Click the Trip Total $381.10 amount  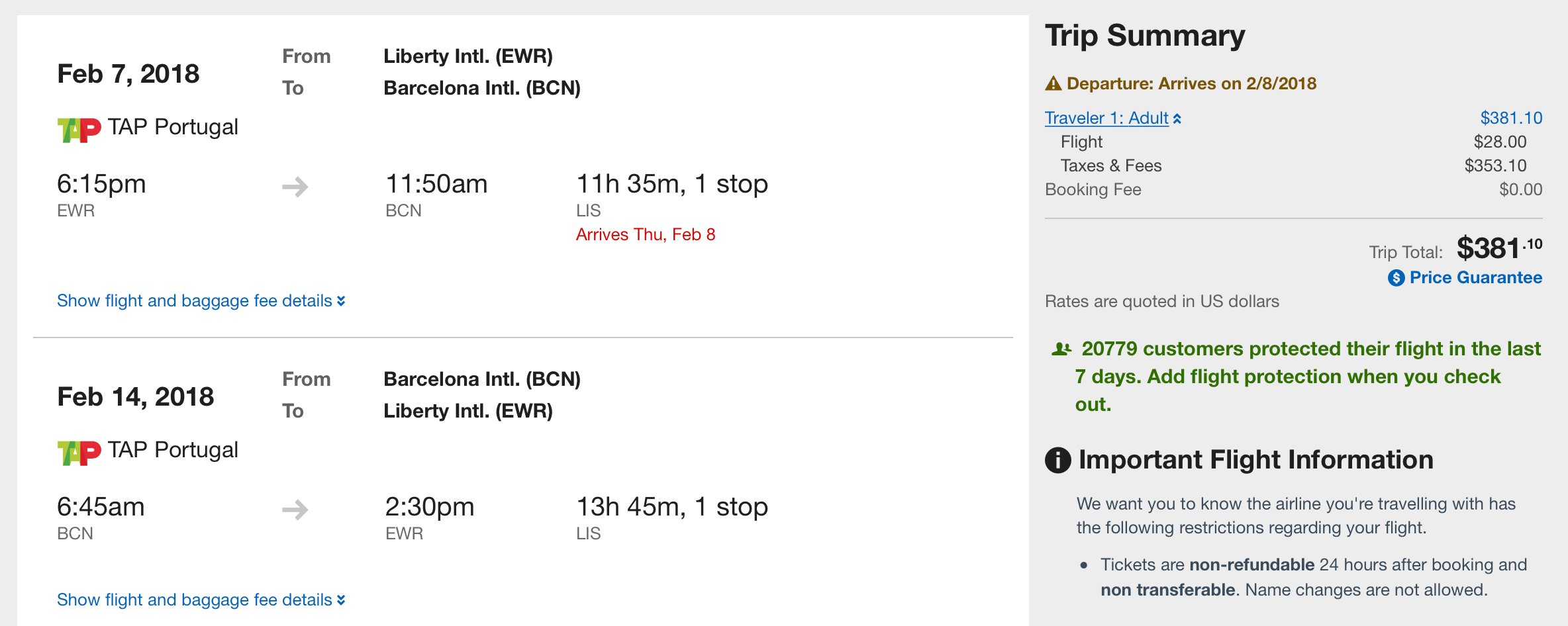[1499, 249]
